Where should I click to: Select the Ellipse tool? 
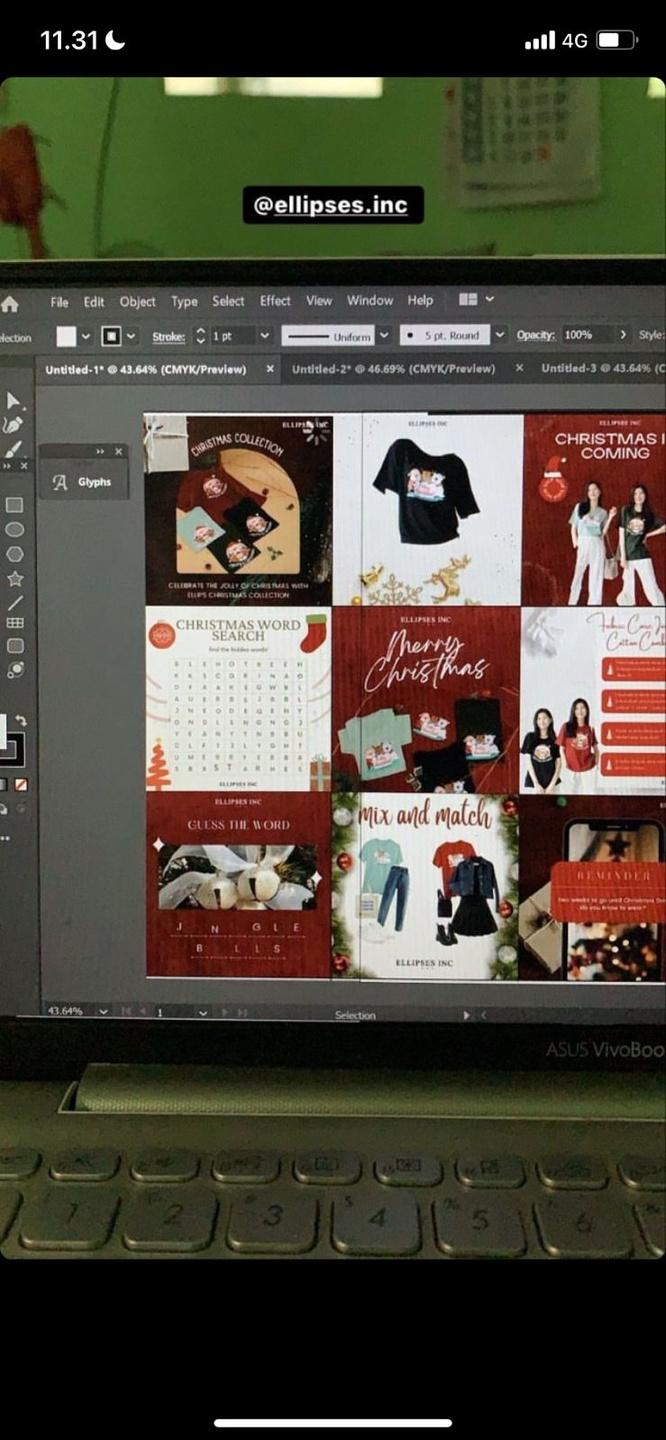coord(14,529)
